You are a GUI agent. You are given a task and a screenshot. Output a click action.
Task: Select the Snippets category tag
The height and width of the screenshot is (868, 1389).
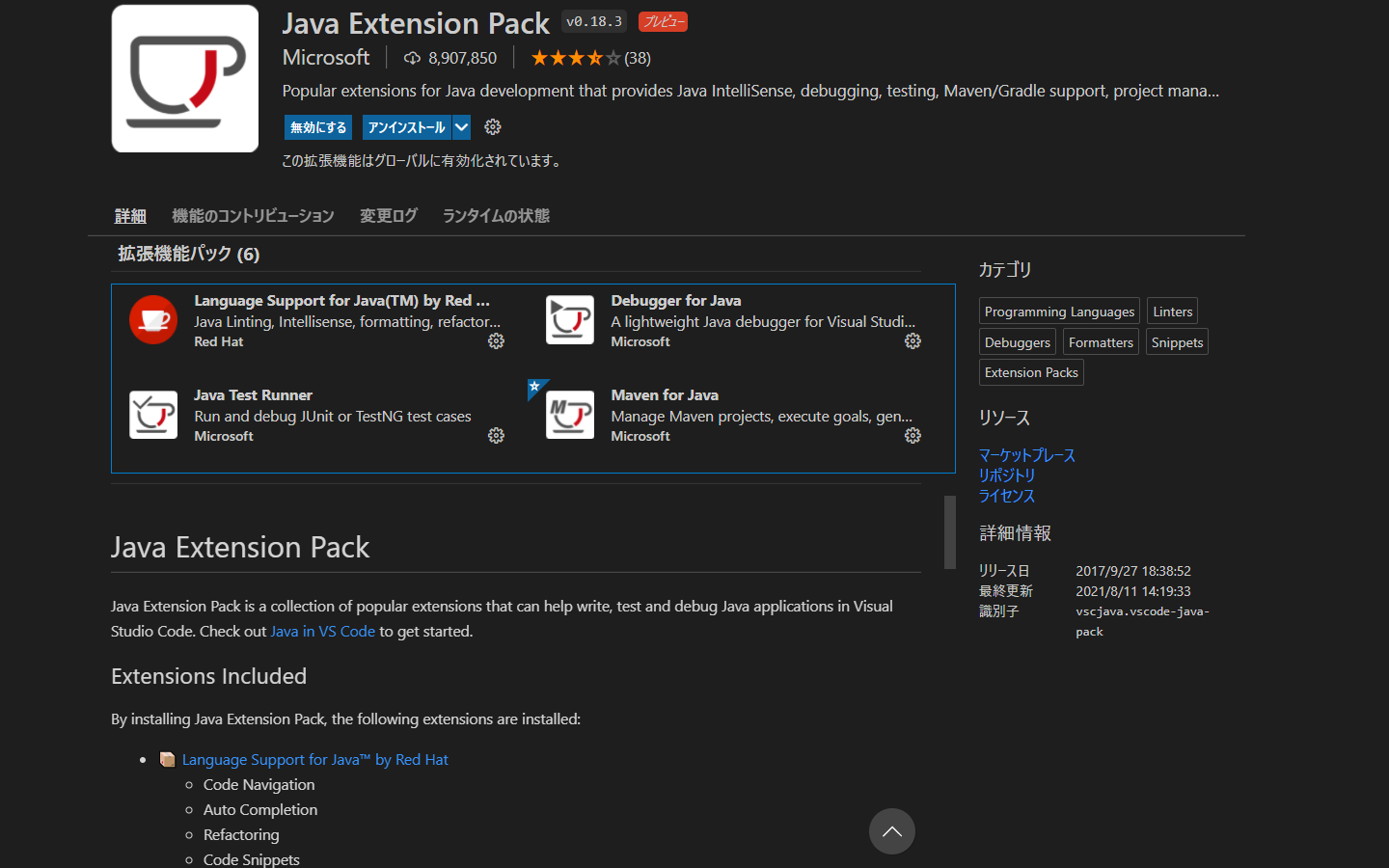[x=1177, y=342]
